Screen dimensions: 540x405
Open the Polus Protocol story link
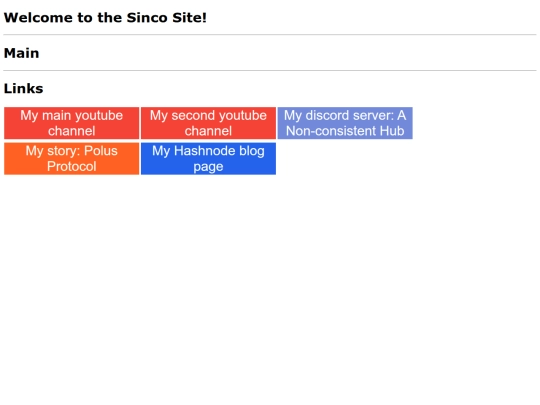coord(71,158)
